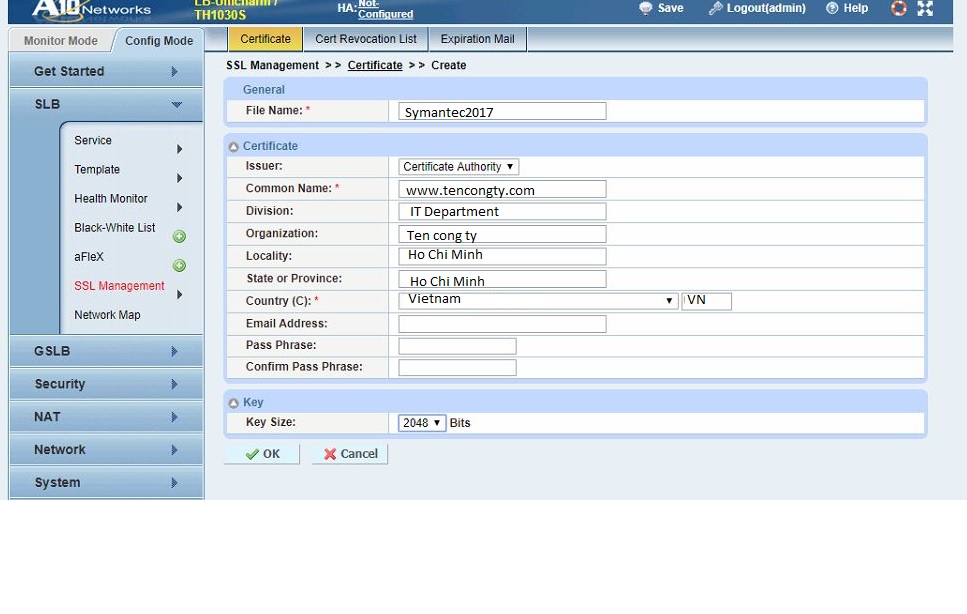Click the Email Address input field

click(502, 324)
